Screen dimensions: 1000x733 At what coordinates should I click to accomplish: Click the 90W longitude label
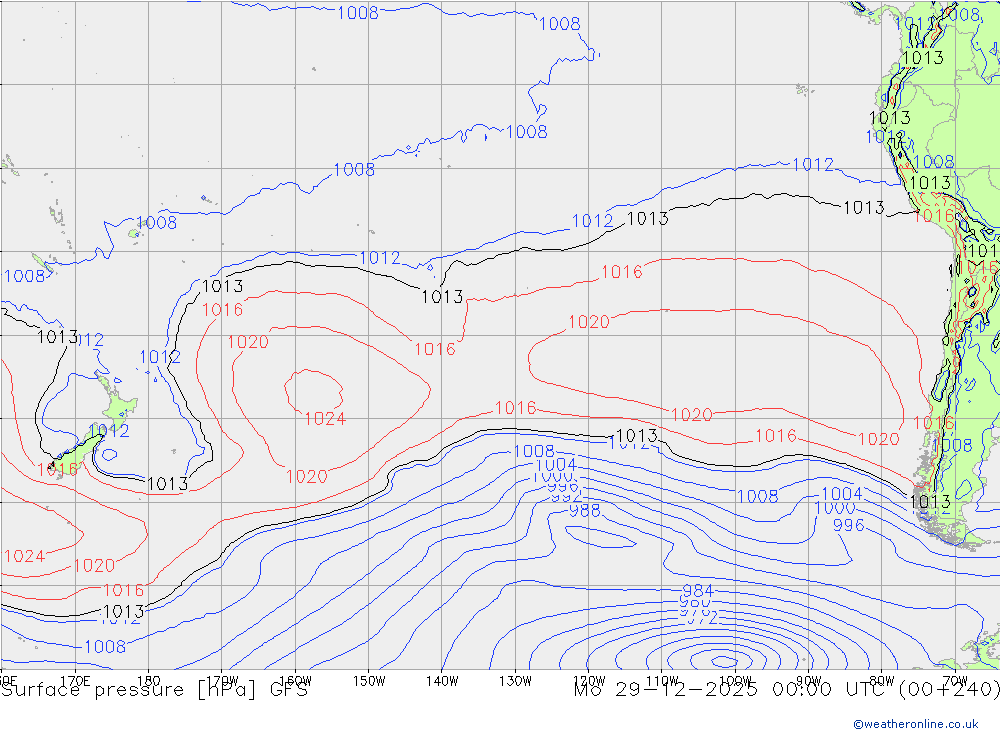[x=809, y=681]
